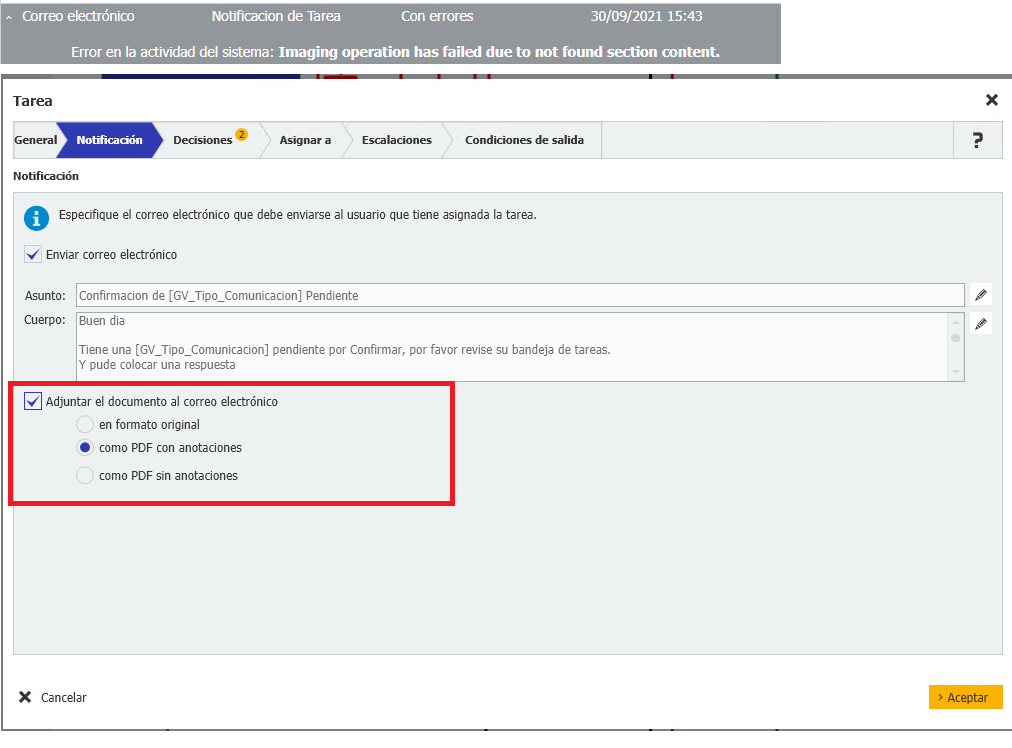
Task: Select como PDF con anotaciones option
Action: tap(85, 448)
